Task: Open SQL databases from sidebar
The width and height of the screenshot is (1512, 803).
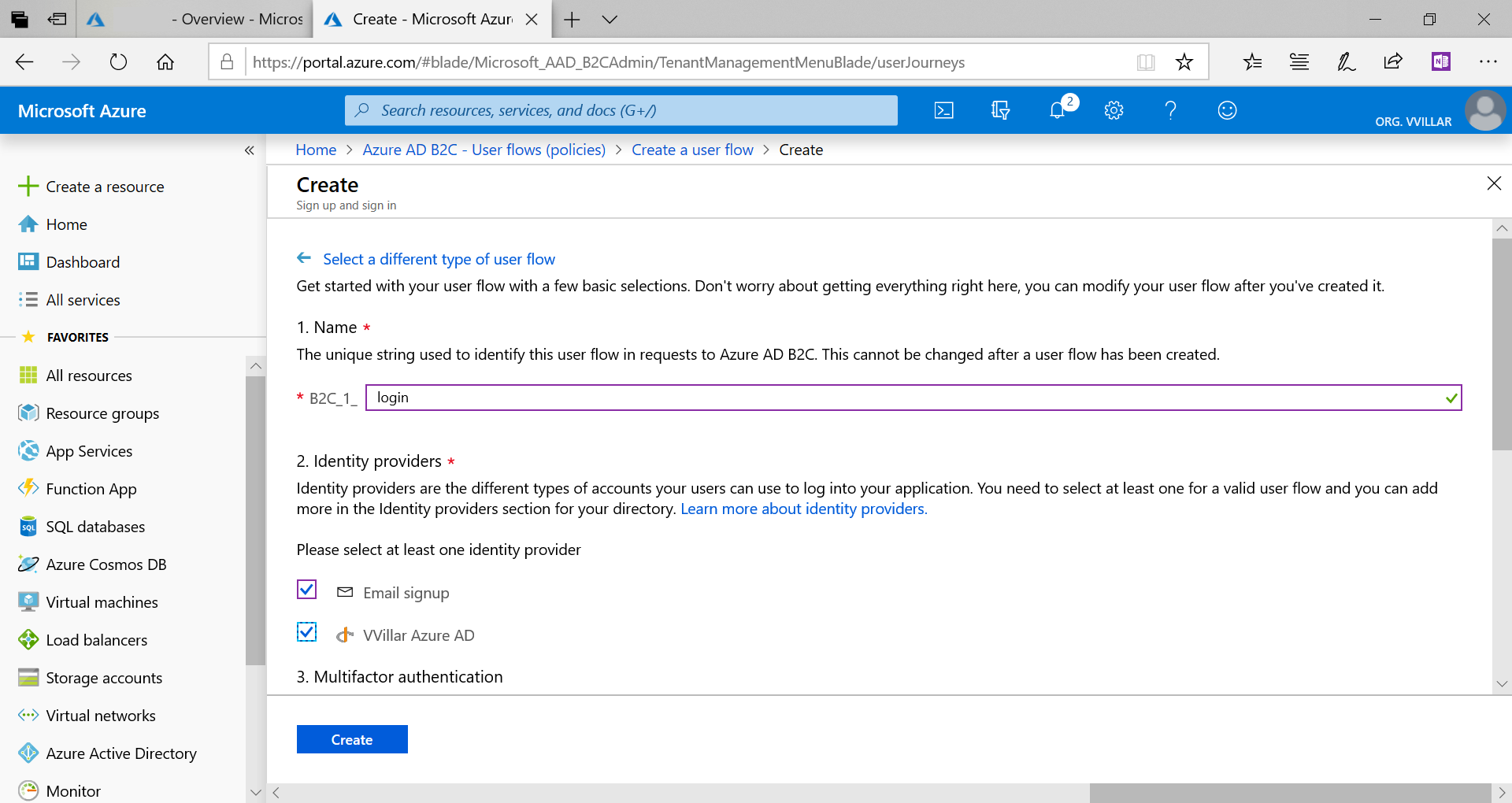Action: (x=95, y=527)
